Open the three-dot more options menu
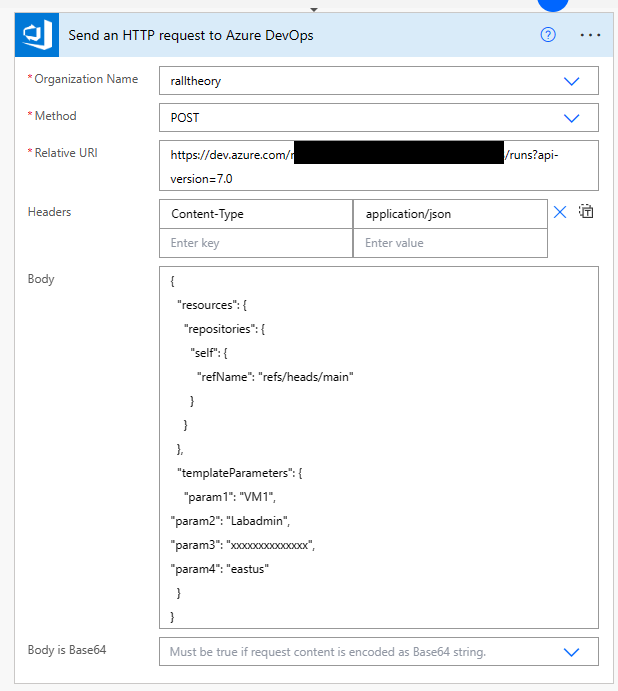This screenshot has height=691, width=618. coord(590,35)
